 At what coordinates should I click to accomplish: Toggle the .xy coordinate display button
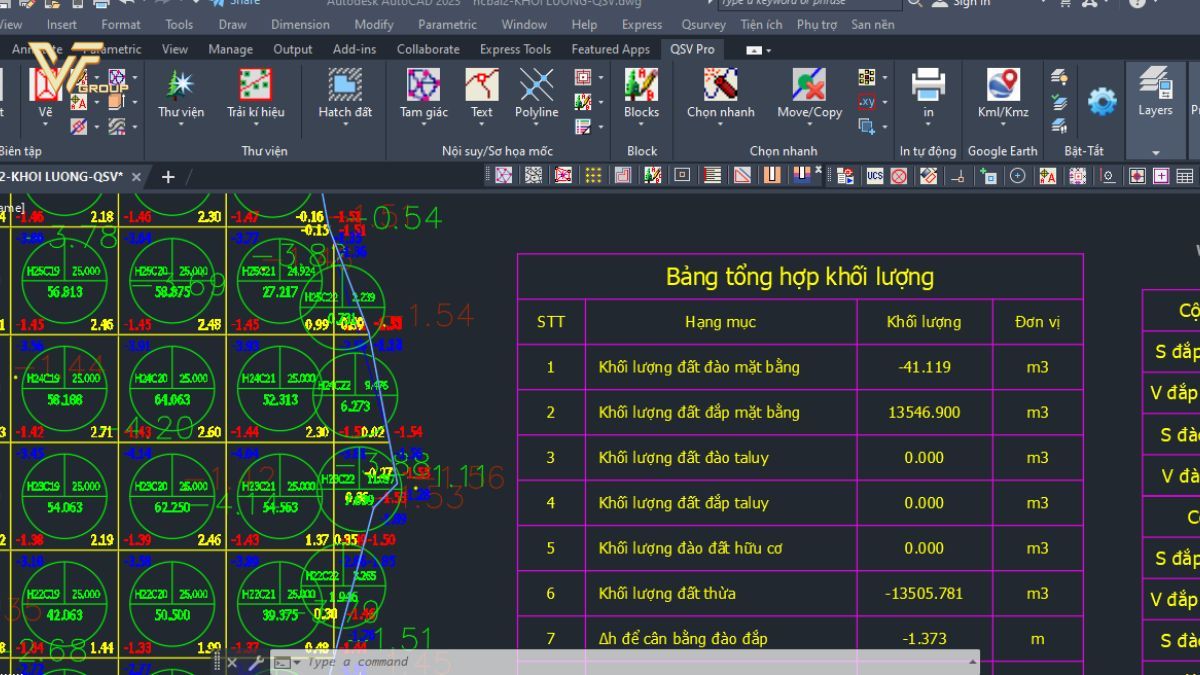[x=867, y=102]
